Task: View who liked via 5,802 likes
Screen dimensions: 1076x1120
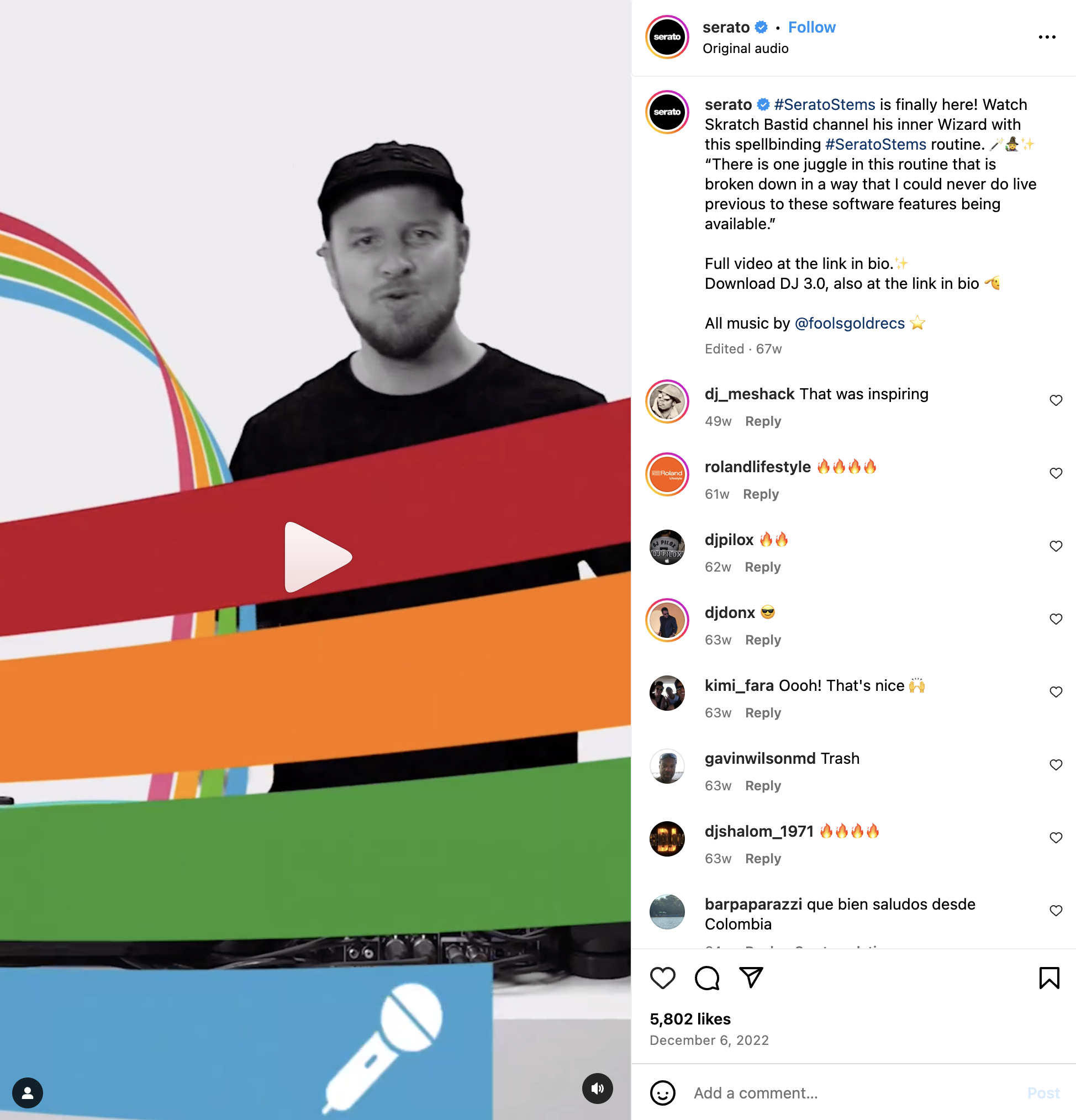Action: (x=690, y=1019)
